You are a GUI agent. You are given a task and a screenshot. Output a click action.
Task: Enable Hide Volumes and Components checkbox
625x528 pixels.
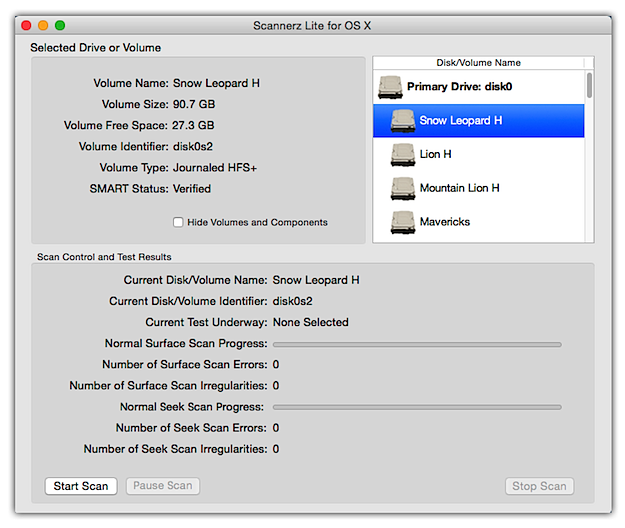(x=178, y=222)
